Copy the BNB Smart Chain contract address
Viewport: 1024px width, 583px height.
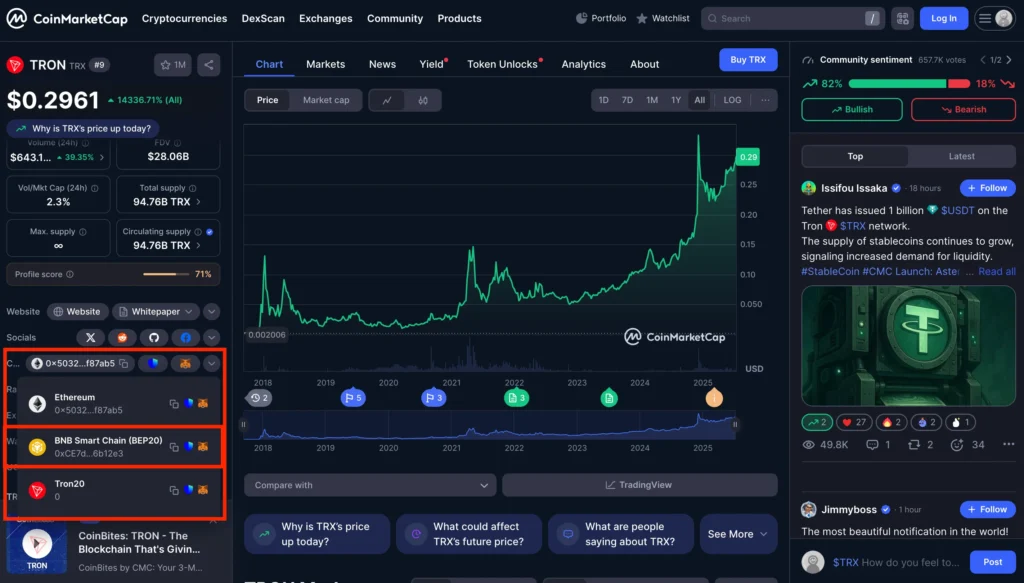click(x=174, y=447)
